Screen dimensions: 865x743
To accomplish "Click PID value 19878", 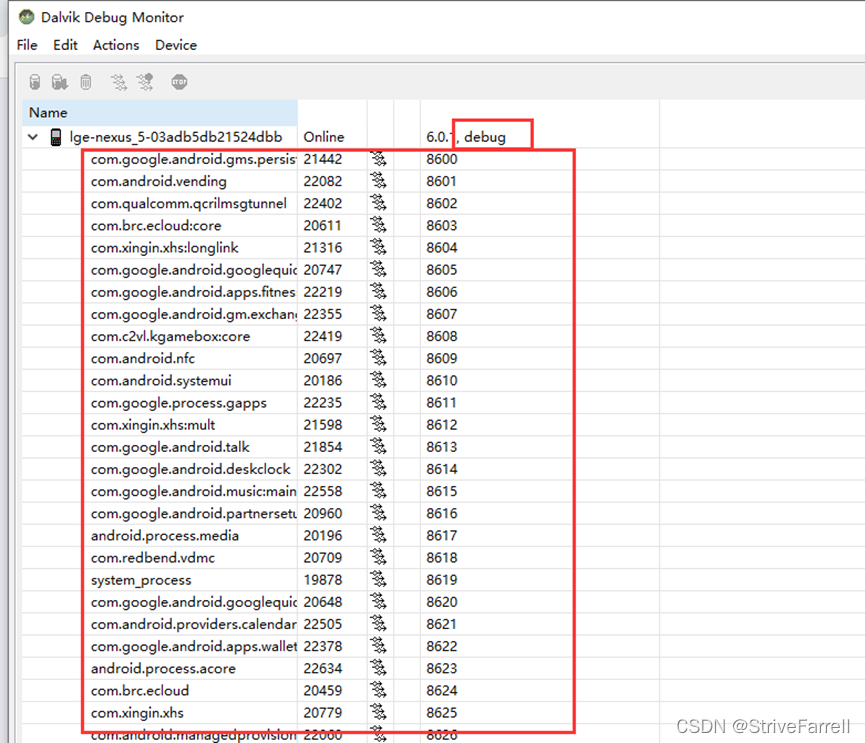I will click(x=323, y=580).
